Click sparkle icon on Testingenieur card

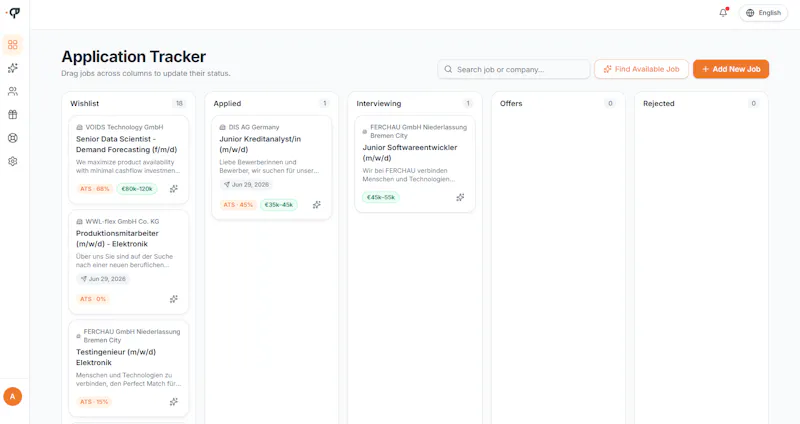click(x=173, y=402)
